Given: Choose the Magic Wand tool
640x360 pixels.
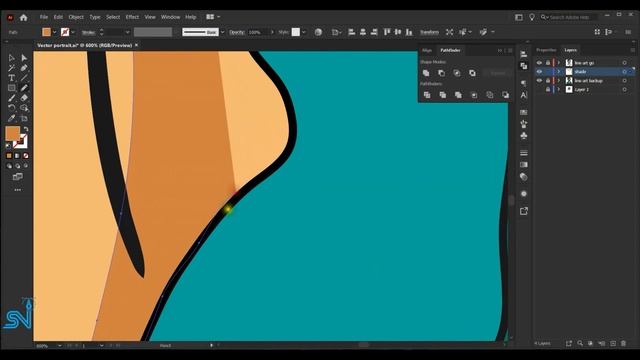Looking at the screenshot, I should [11, 68].
